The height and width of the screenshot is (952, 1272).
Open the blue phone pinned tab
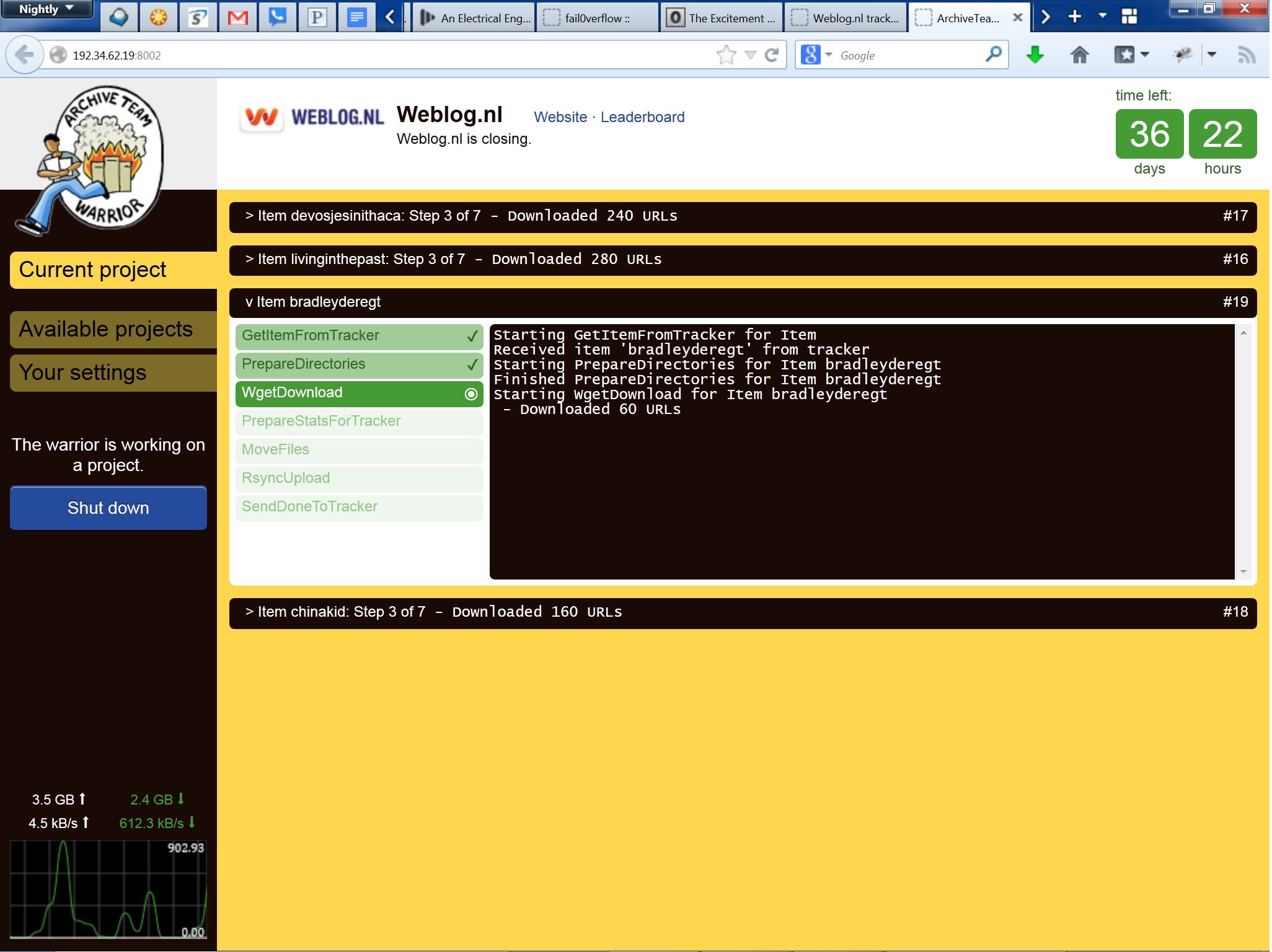pos(277,17)
